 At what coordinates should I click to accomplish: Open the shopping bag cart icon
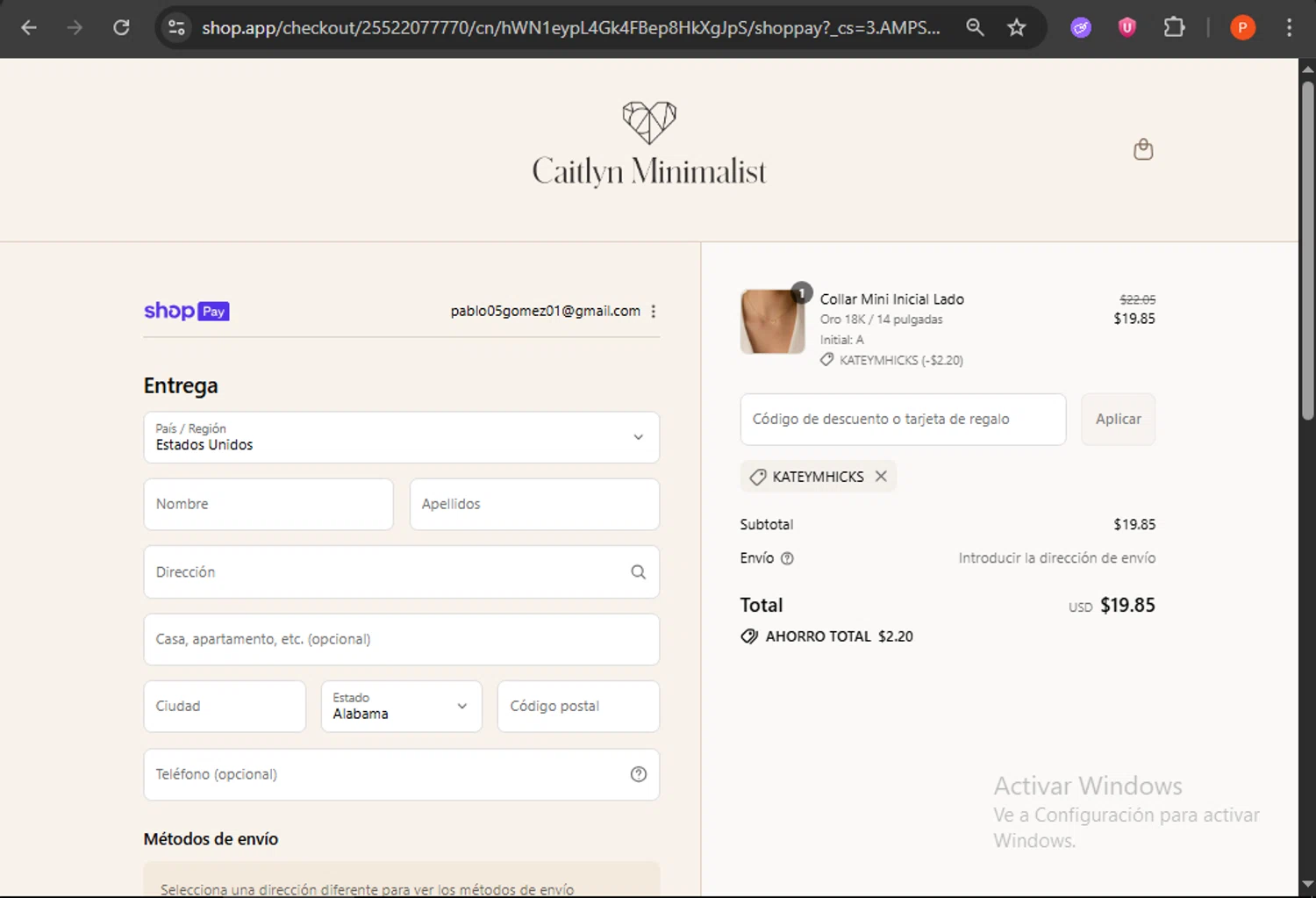[x=1143, y=149]
